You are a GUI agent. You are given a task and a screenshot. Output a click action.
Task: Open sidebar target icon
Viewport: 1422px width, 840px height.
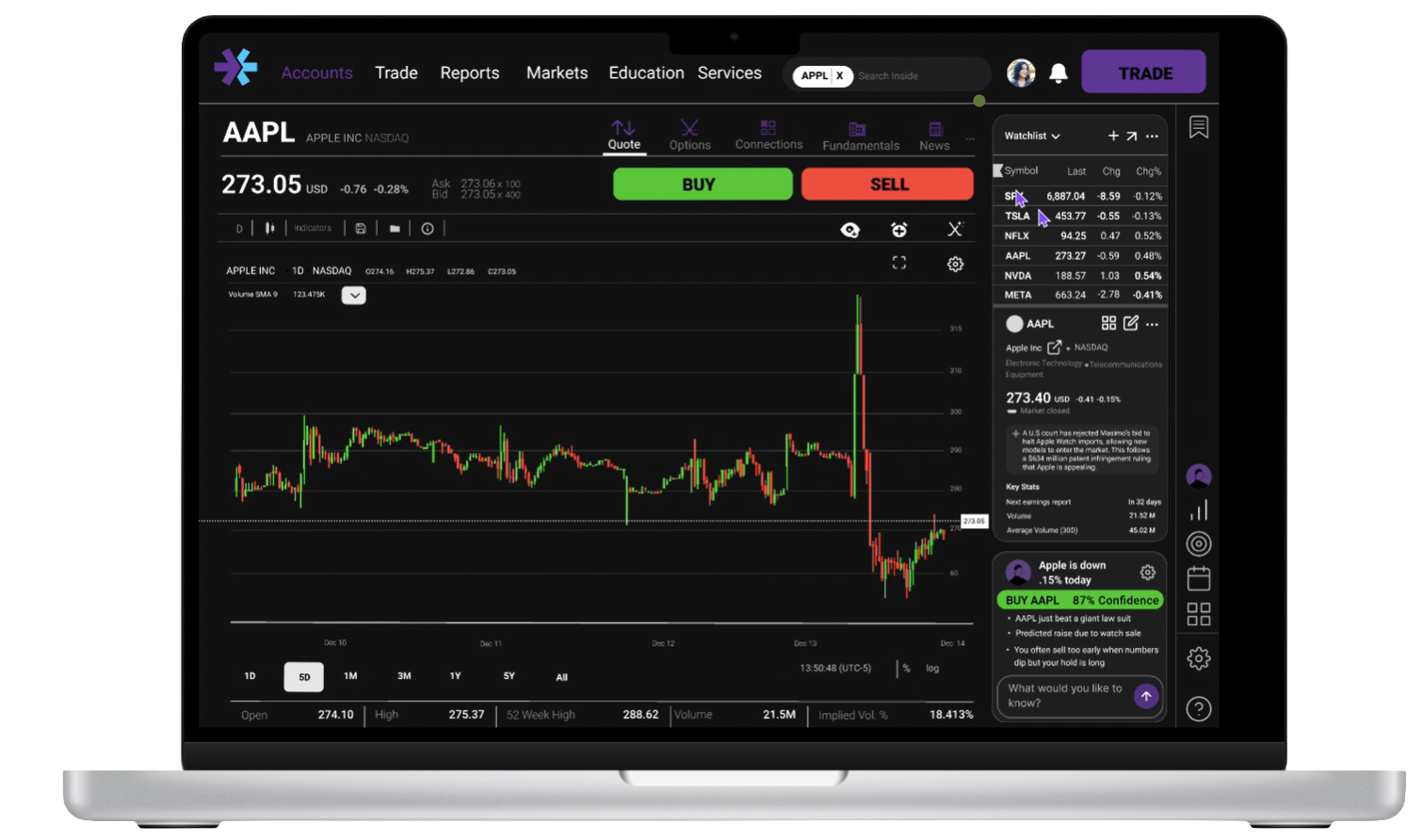click(1199, 543)
